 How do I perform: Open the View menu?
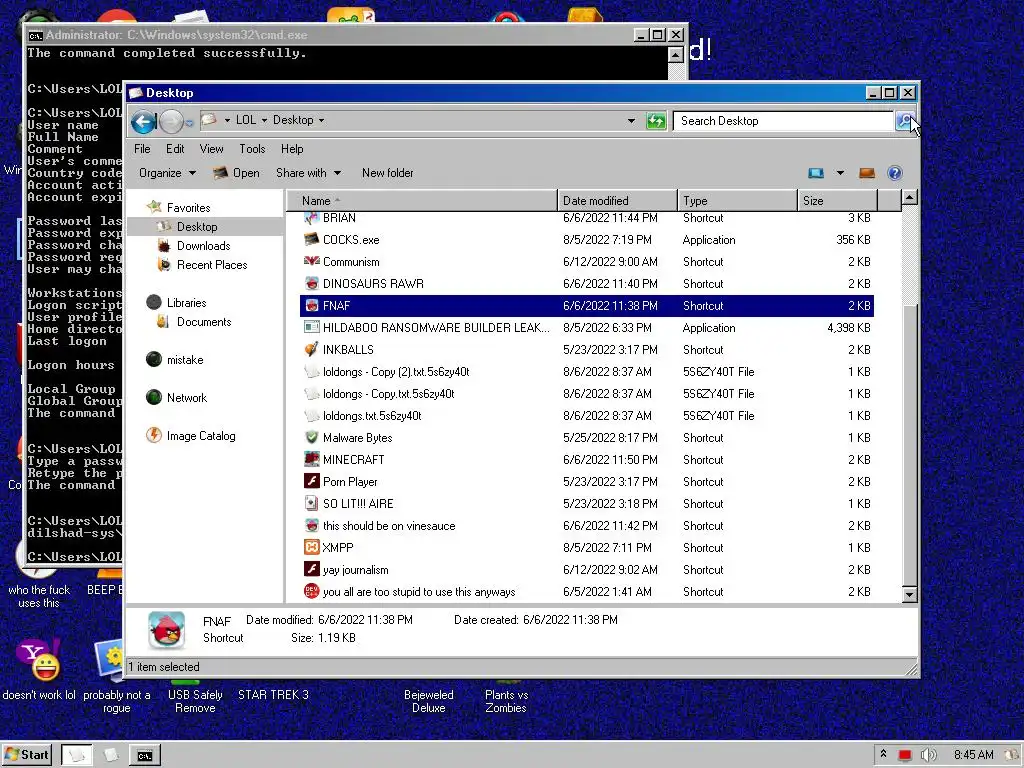(x=211, y=149)
